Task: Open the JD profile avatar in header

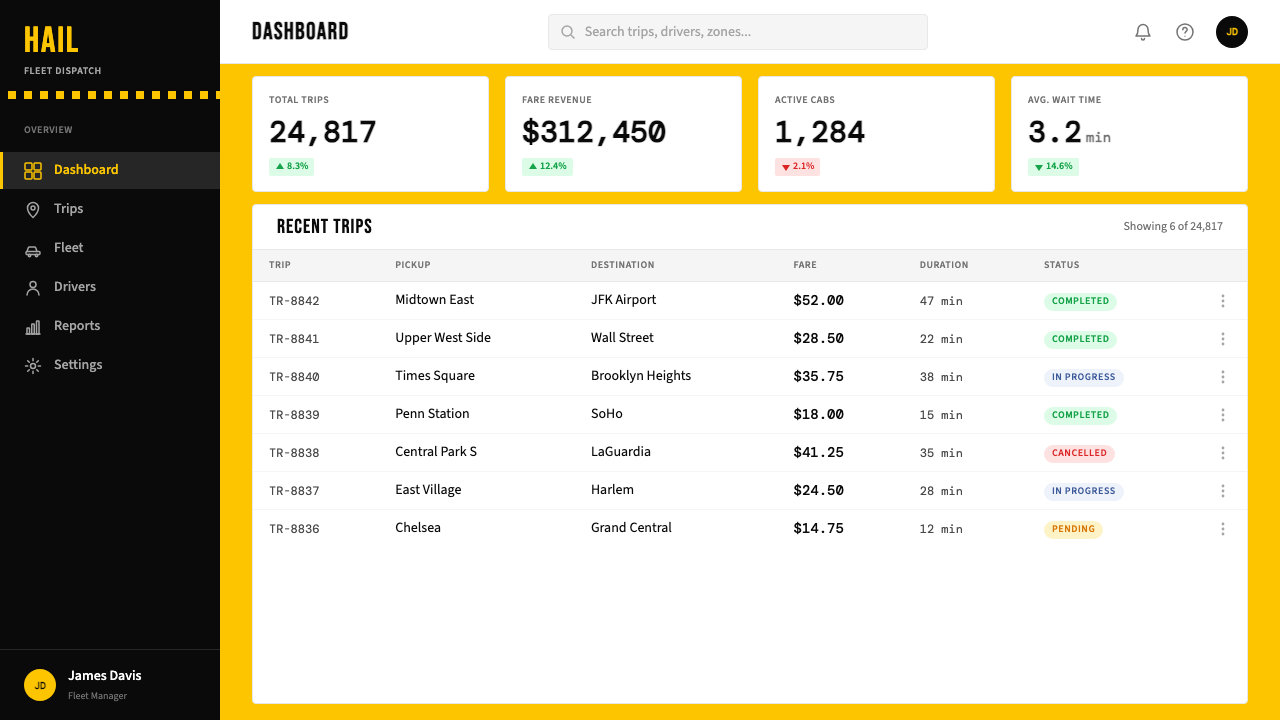Action: point(1232,32)
